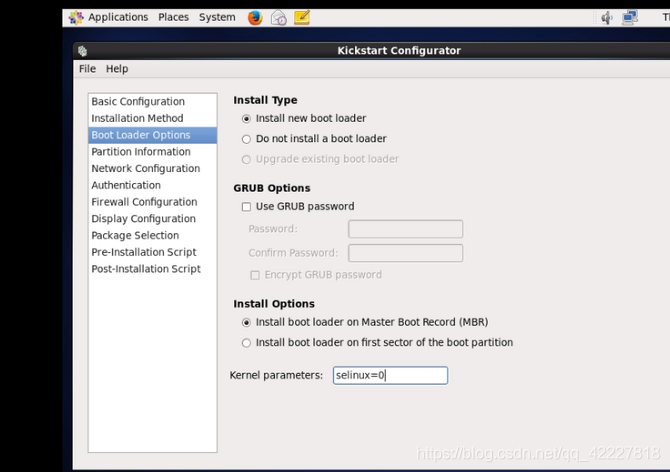Open the File menu
Viewport: 670px width, 472px height.
(87, 69)
